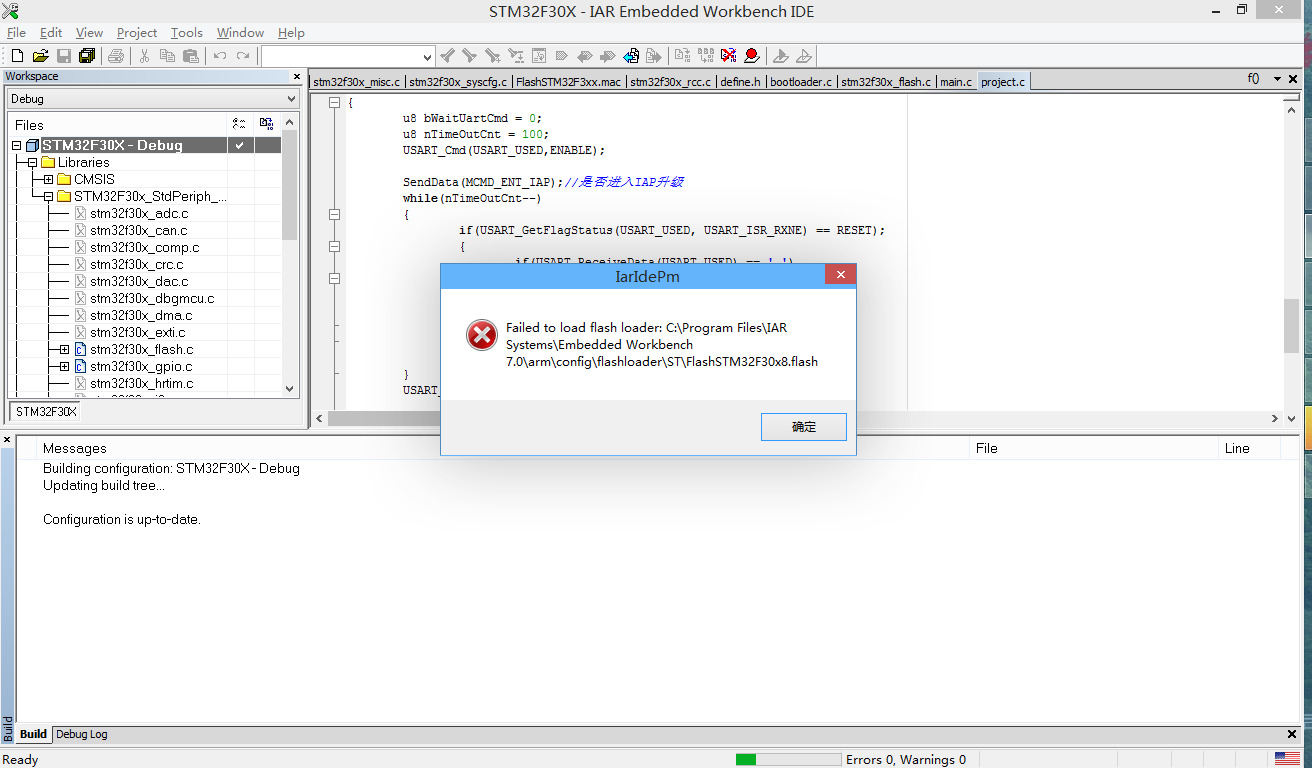Click the editor horizontal scrollbar
The image size is (1312, 768).
(x=798, y=418)
